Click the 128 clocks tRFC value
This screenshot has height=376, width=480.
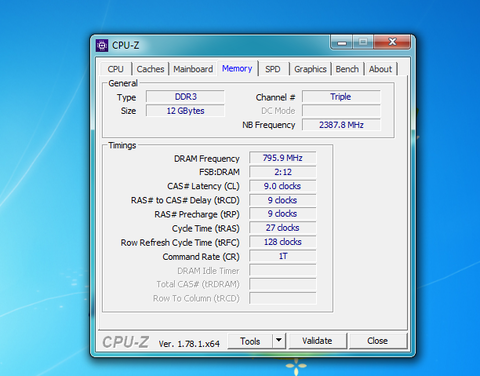click(x=283, y=242)
